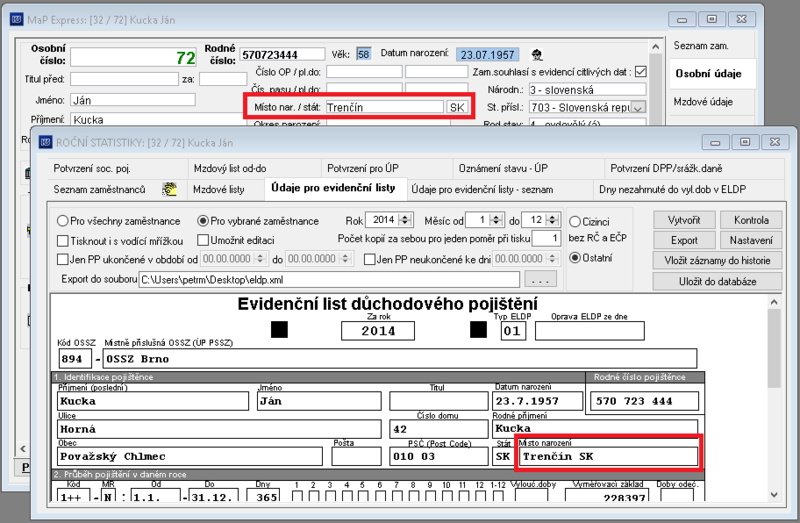Click Místo narození field Trenčín SK

point(608,456)
